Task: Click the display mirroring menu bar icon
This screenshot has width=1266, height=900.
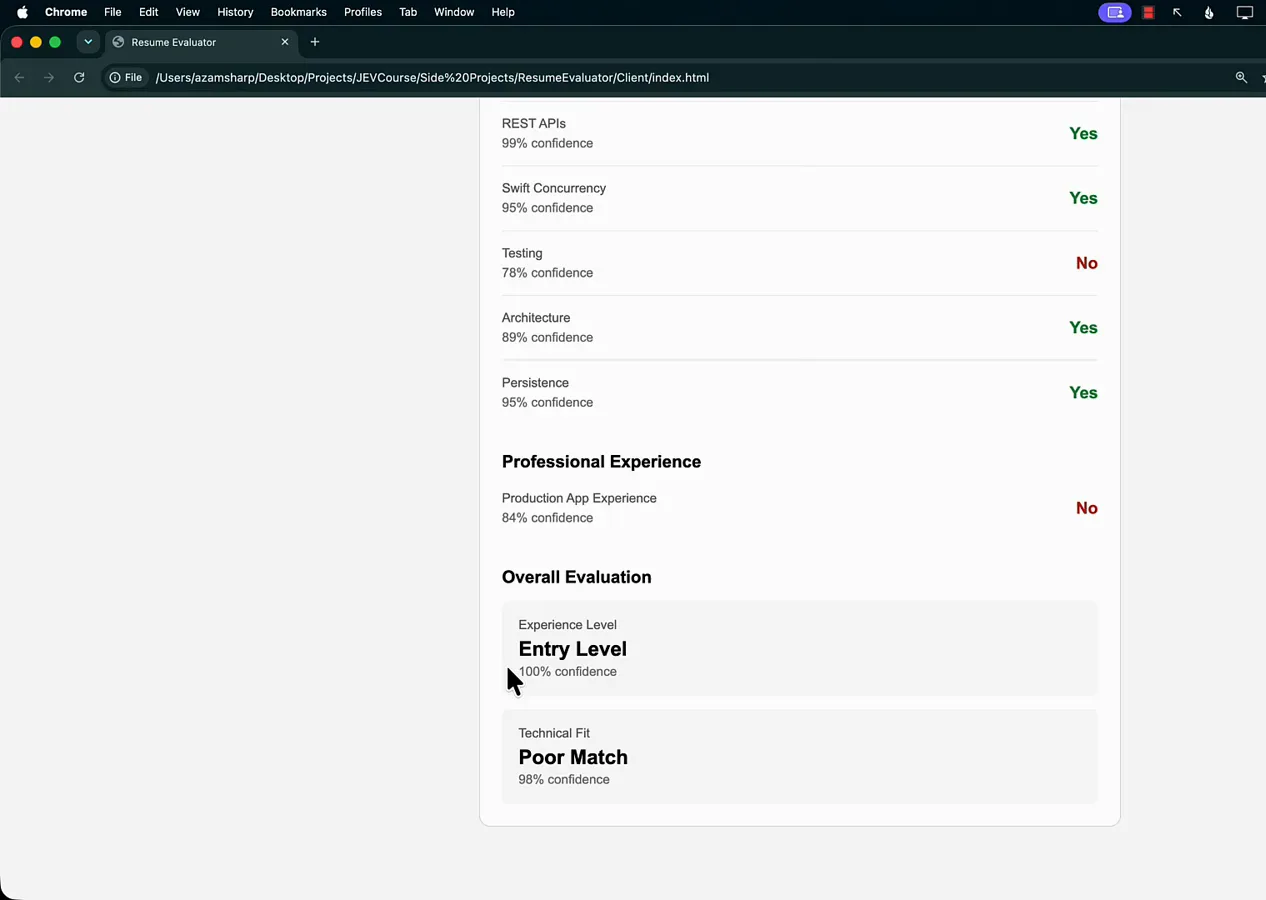Action: click(1244, 12)
